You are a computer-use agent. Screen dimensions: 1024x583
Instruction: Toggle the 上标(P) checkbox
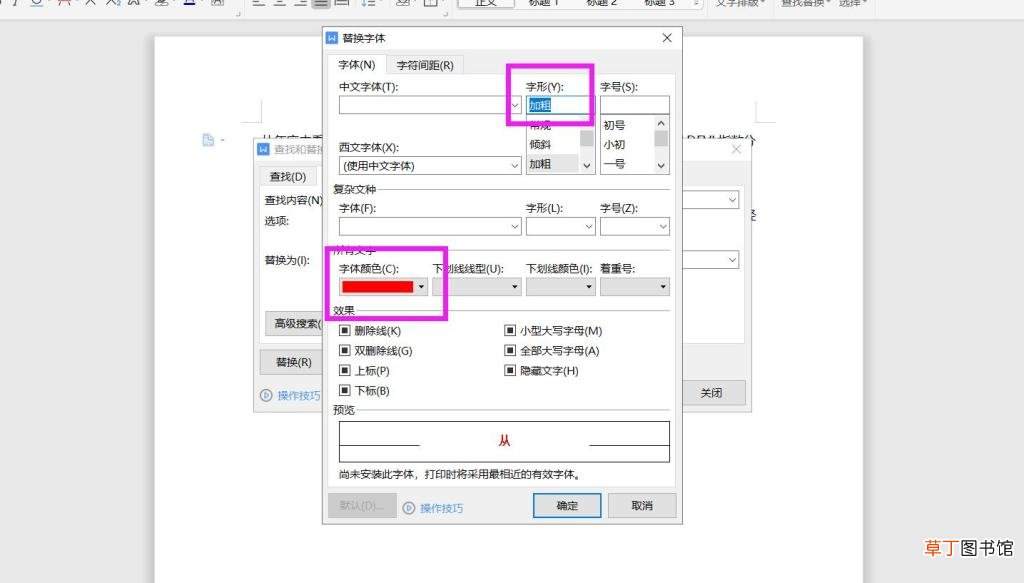[x=345, y=370]
